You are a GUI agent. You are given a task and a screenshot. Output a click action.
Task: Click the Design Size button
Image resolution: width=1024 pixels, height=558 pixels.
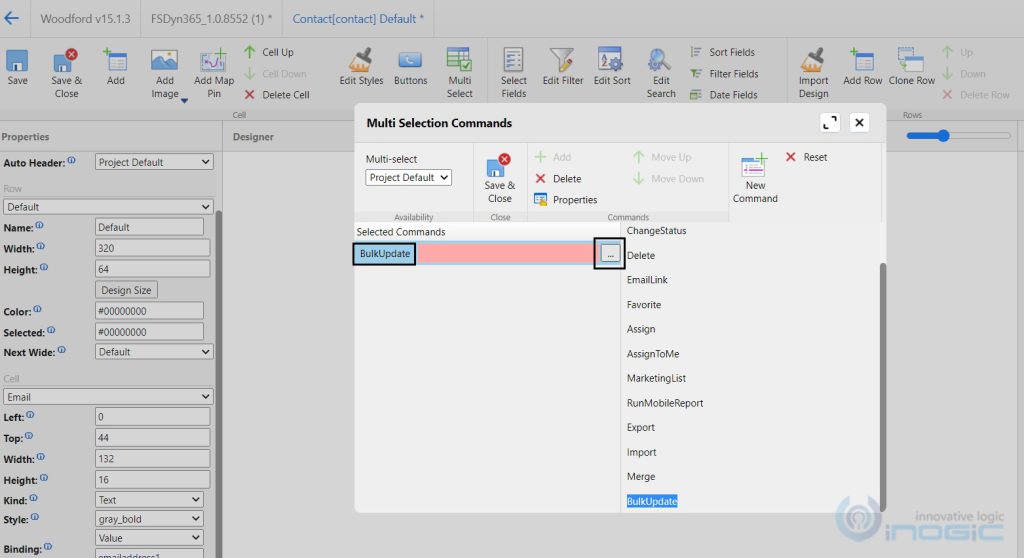[126, 290]
